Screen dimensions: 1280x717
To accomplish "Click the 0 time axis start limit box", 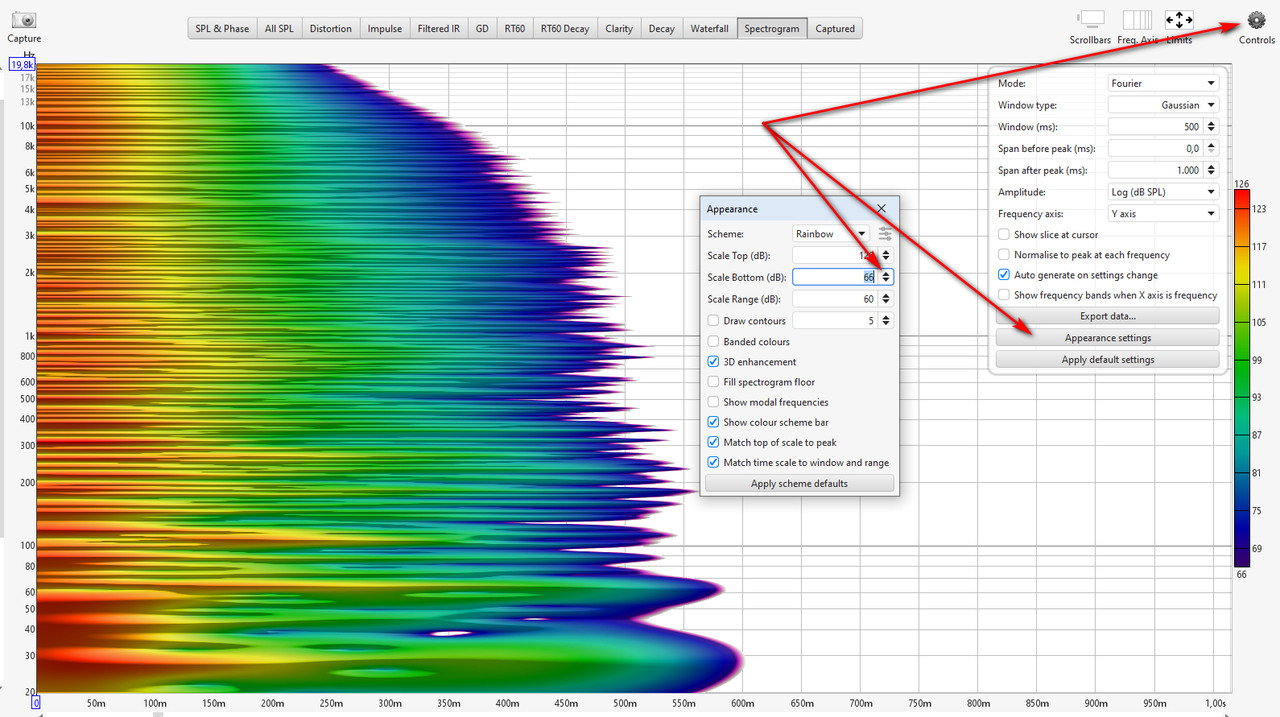I will pyautogui.click(x=37, y=703).
